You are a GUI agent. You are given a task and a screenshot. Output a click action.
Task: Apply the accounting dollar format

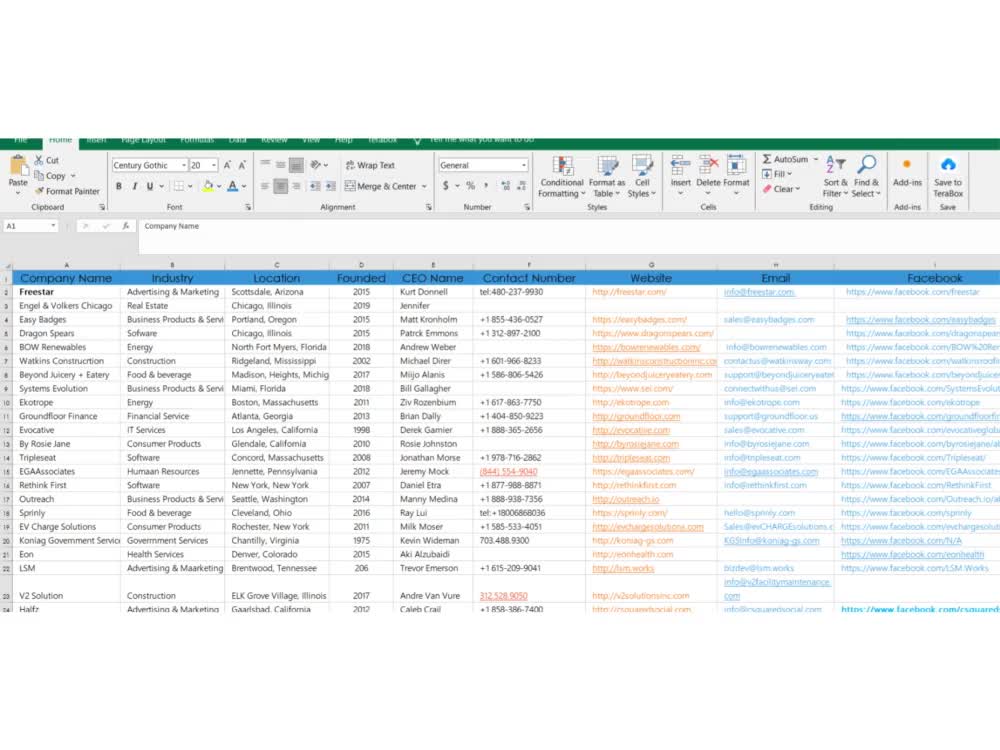(446, 186)
